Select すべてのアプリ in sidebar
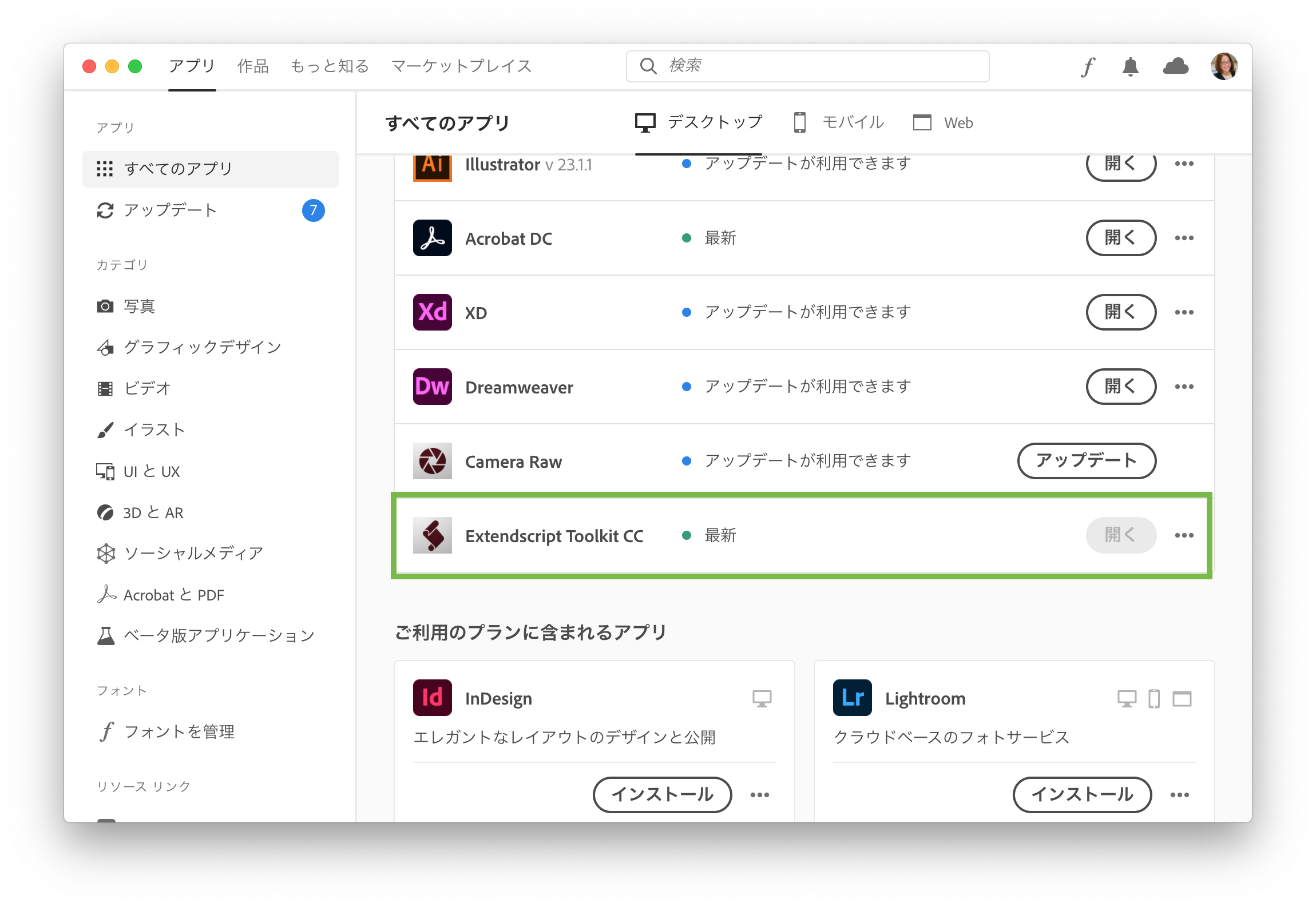This screenshot has height=907, width=1316. tap(210, 169)
